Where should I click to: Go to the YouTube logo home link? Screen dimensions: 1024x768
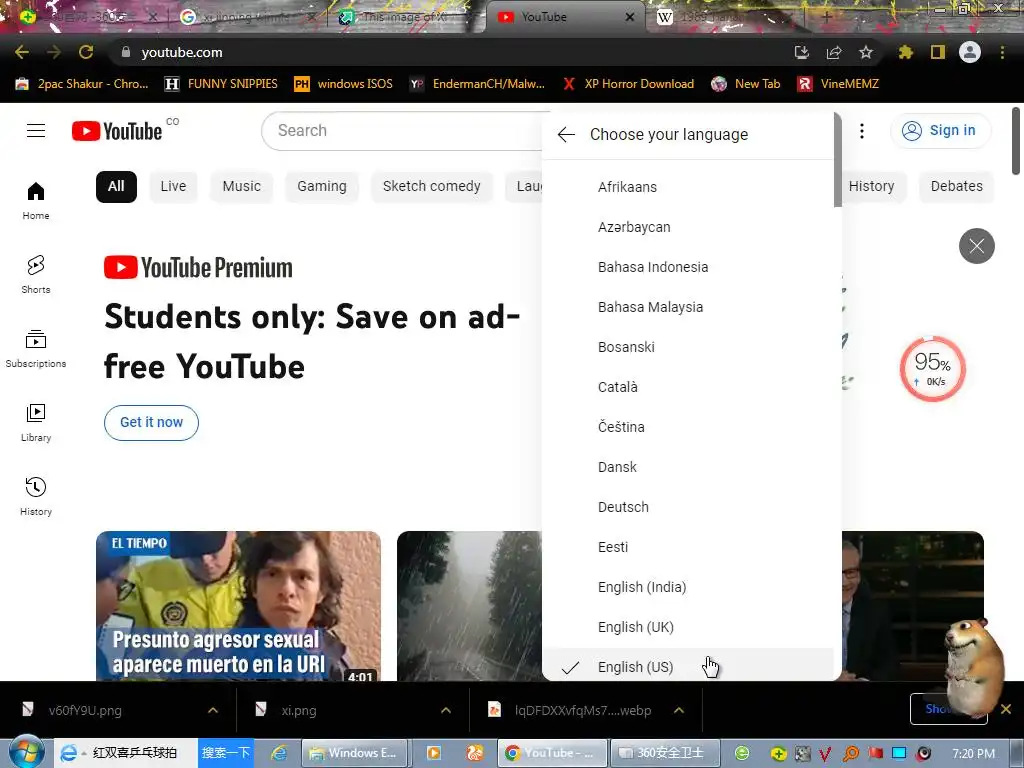[117, 131]
